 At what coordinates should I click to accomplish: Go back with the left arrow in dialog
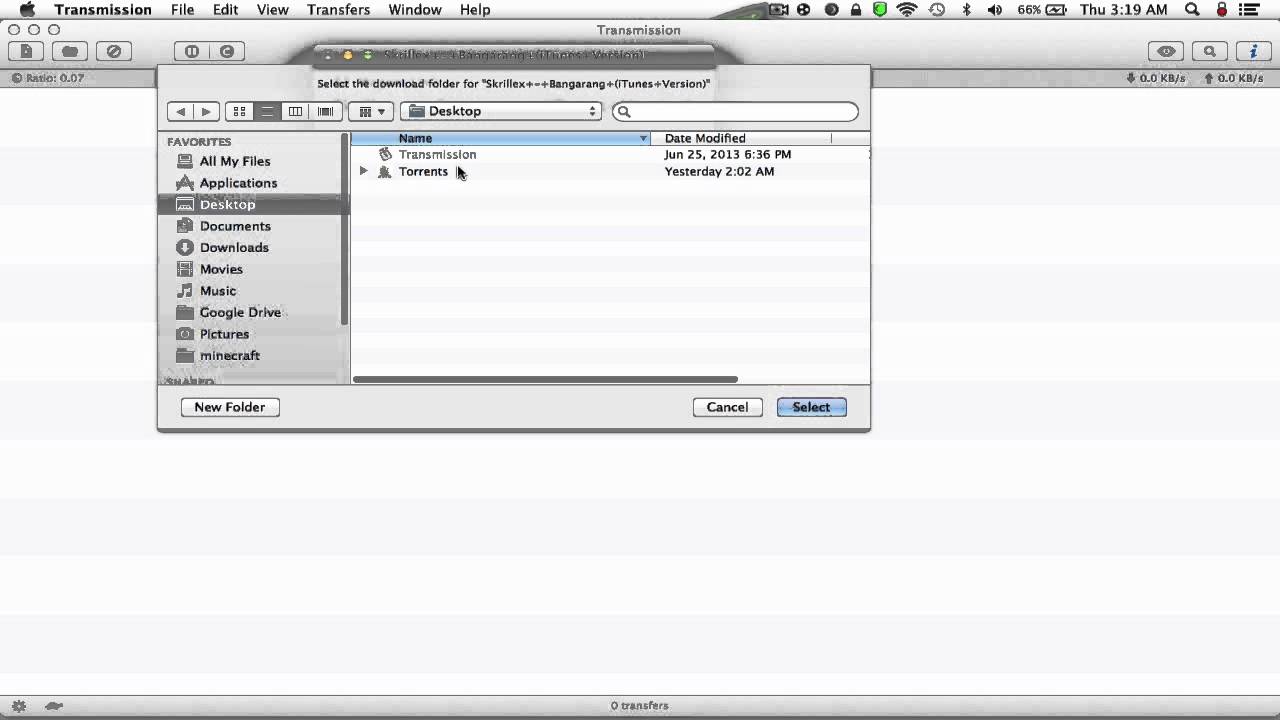(x=181, y=112)
